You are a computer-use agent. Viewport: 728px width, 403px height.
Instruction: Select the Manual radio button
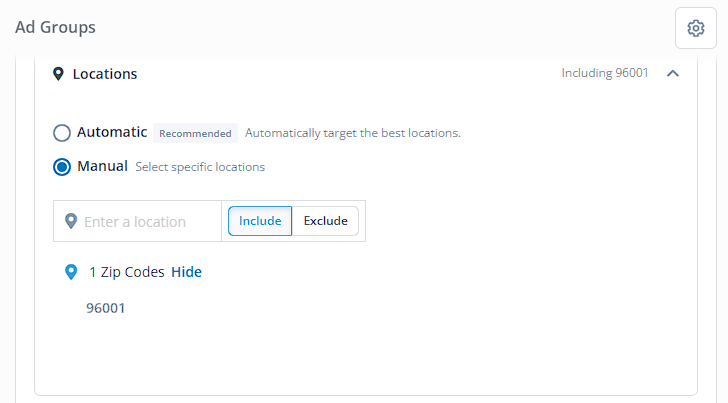click(x=62, y=167)
